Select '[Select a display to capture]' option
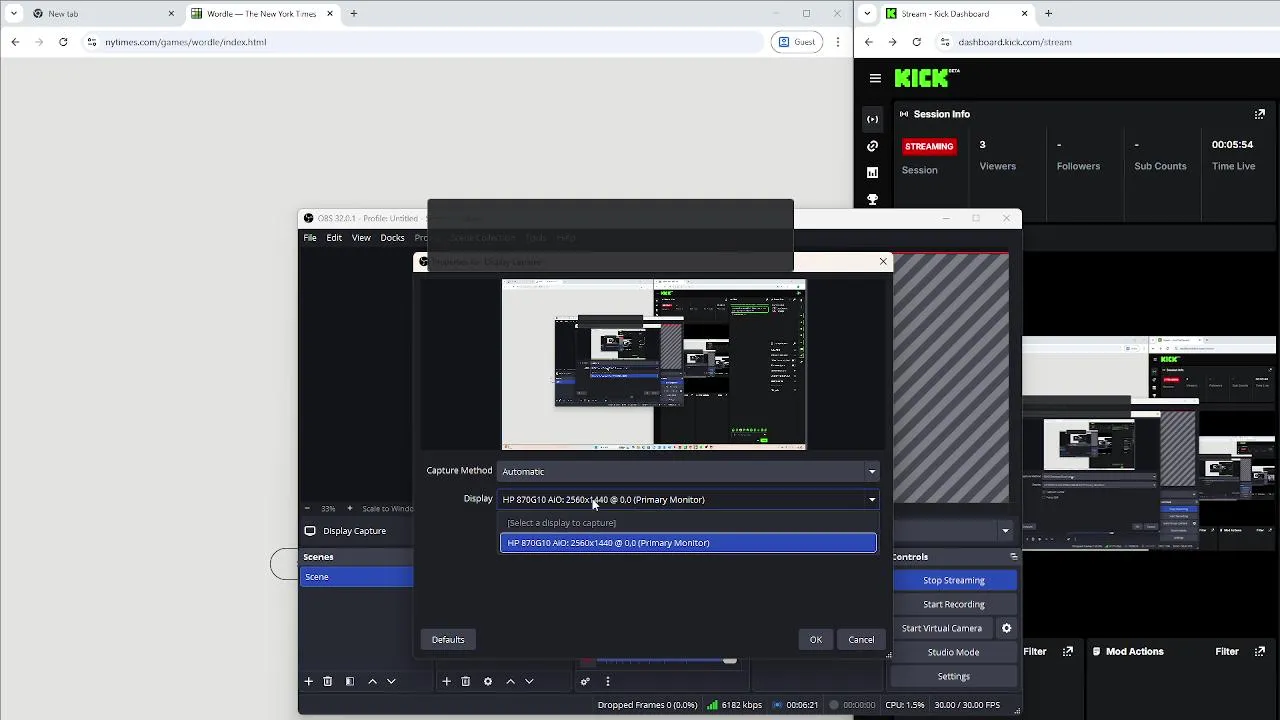Screen dimensions: 1280x720 tap(688, 523)
